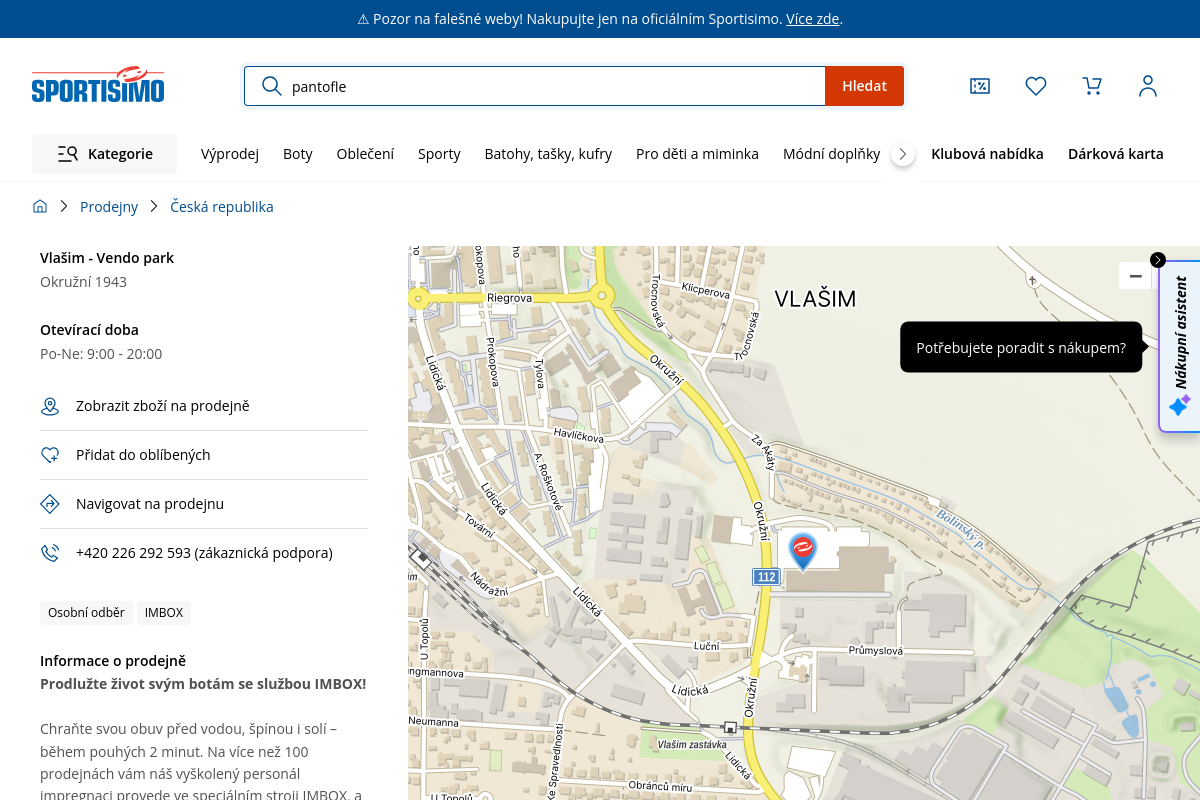1200x800 pixels.
Task: Click the IMBOX tag
Action: click(x=164, y=613)
